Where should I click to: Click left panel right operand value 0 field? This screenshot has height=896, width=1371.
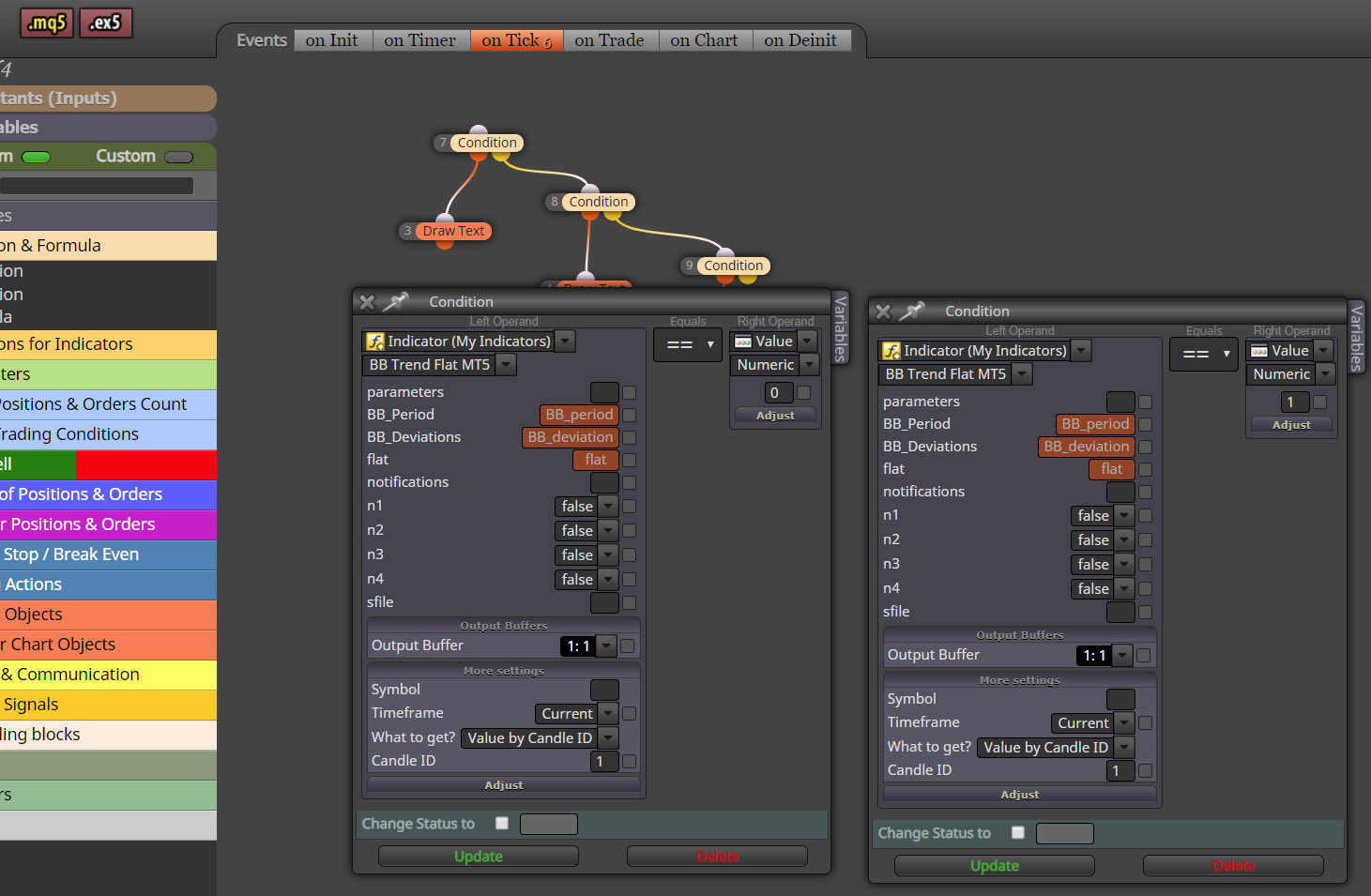click(779, 393)
